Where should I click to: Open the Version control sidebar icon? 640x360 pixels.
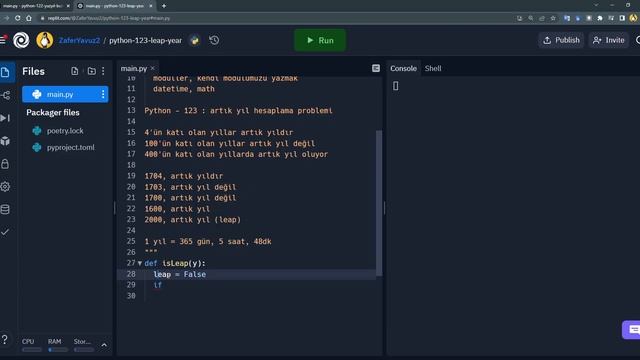pyautogui.click(x=6, y=96)
